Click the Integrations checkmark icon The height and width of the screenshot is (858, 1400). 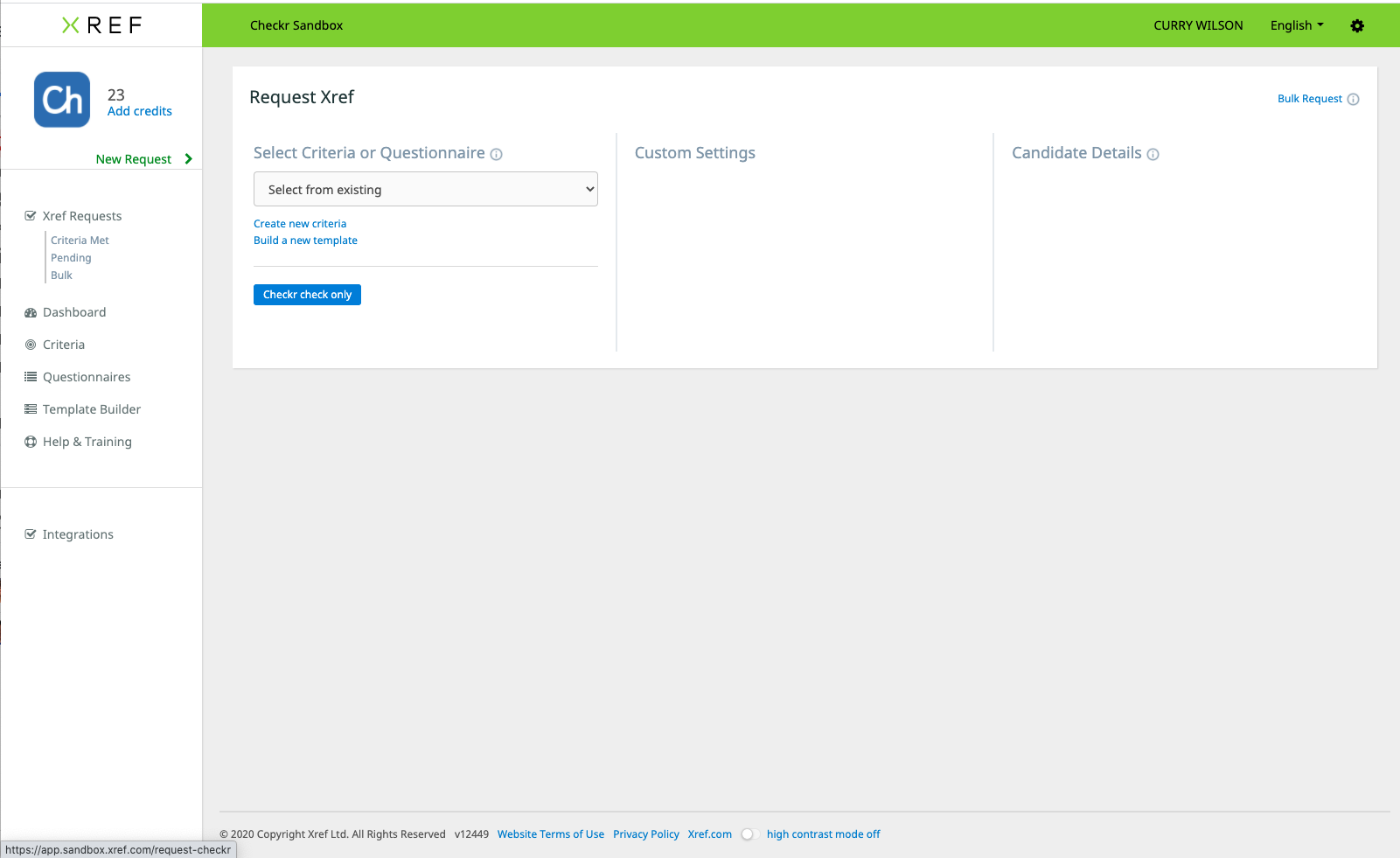pyautogui.click(x=31, y=534)
